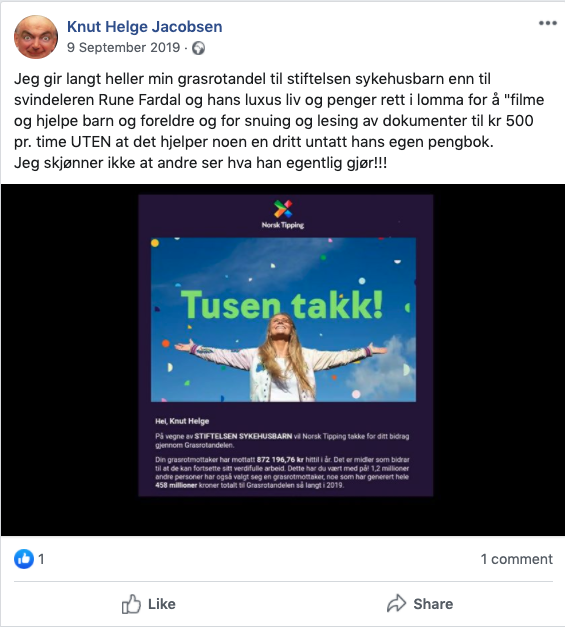Open the 9 September 2019 timestamp
The image size is (565, 627).
124,48
